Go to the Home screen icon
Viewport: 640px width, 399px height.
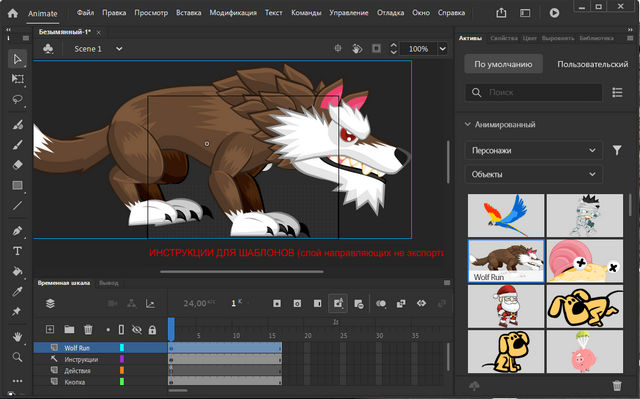click(13, 13)
